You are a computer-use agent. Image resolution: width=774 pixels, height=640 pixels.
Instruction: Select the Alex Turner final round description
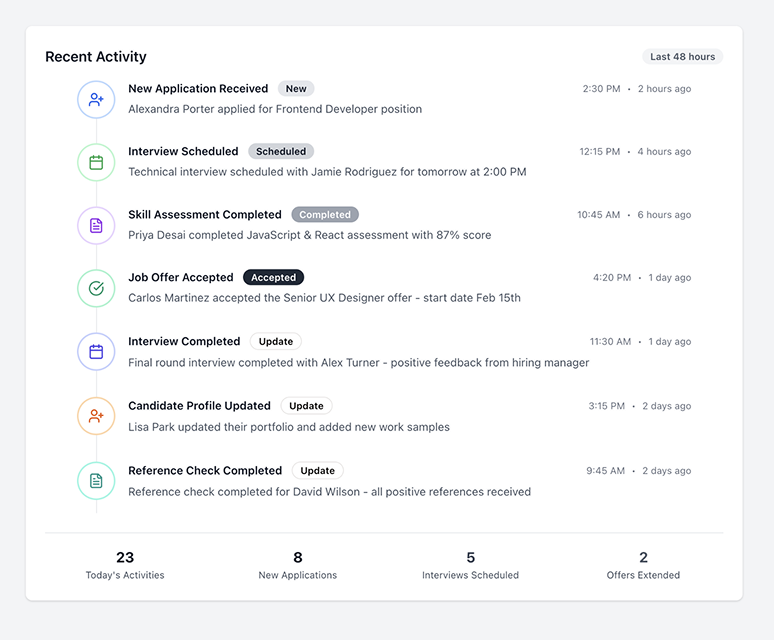358,363
